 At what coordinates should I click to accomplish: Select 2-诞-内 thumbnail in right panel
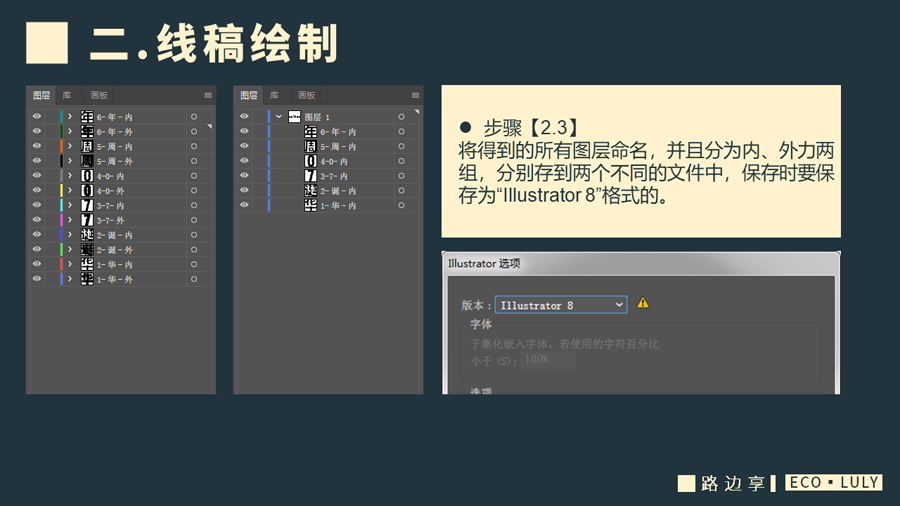(x=311, y=190)
